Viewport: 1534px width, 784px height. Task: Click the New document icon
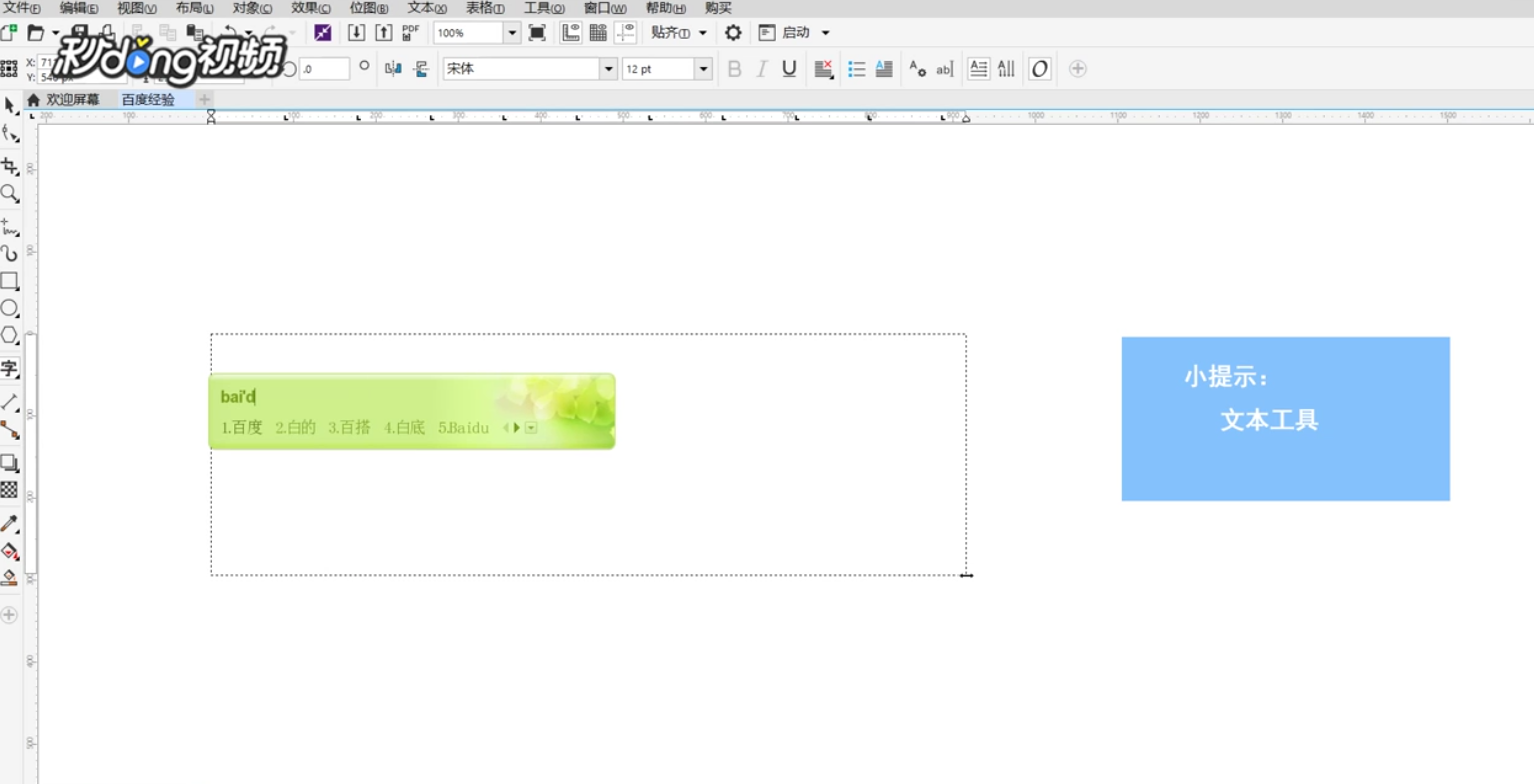(x=9, y=32)
